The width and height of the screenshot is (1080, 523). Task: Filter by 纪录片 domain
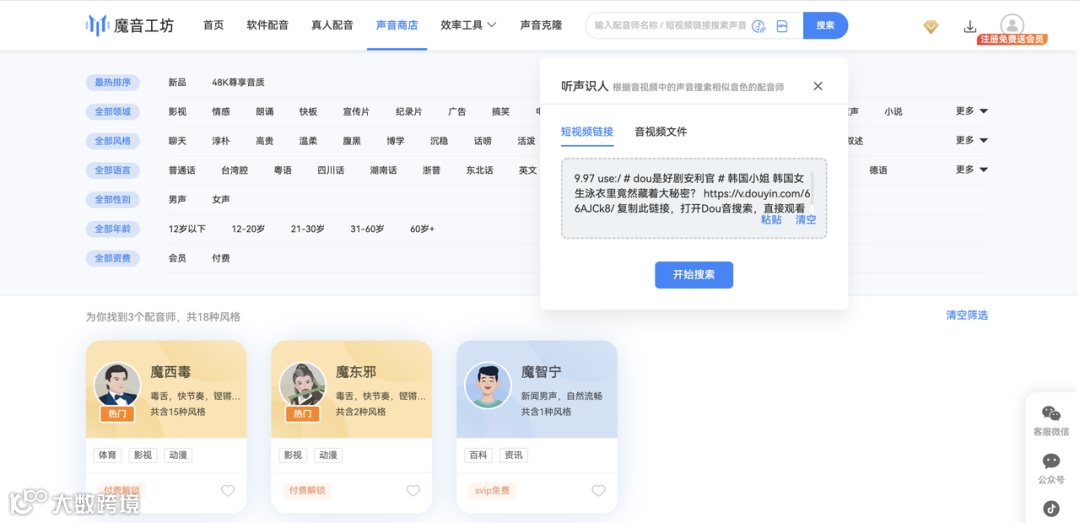click(x=409, y=112)
